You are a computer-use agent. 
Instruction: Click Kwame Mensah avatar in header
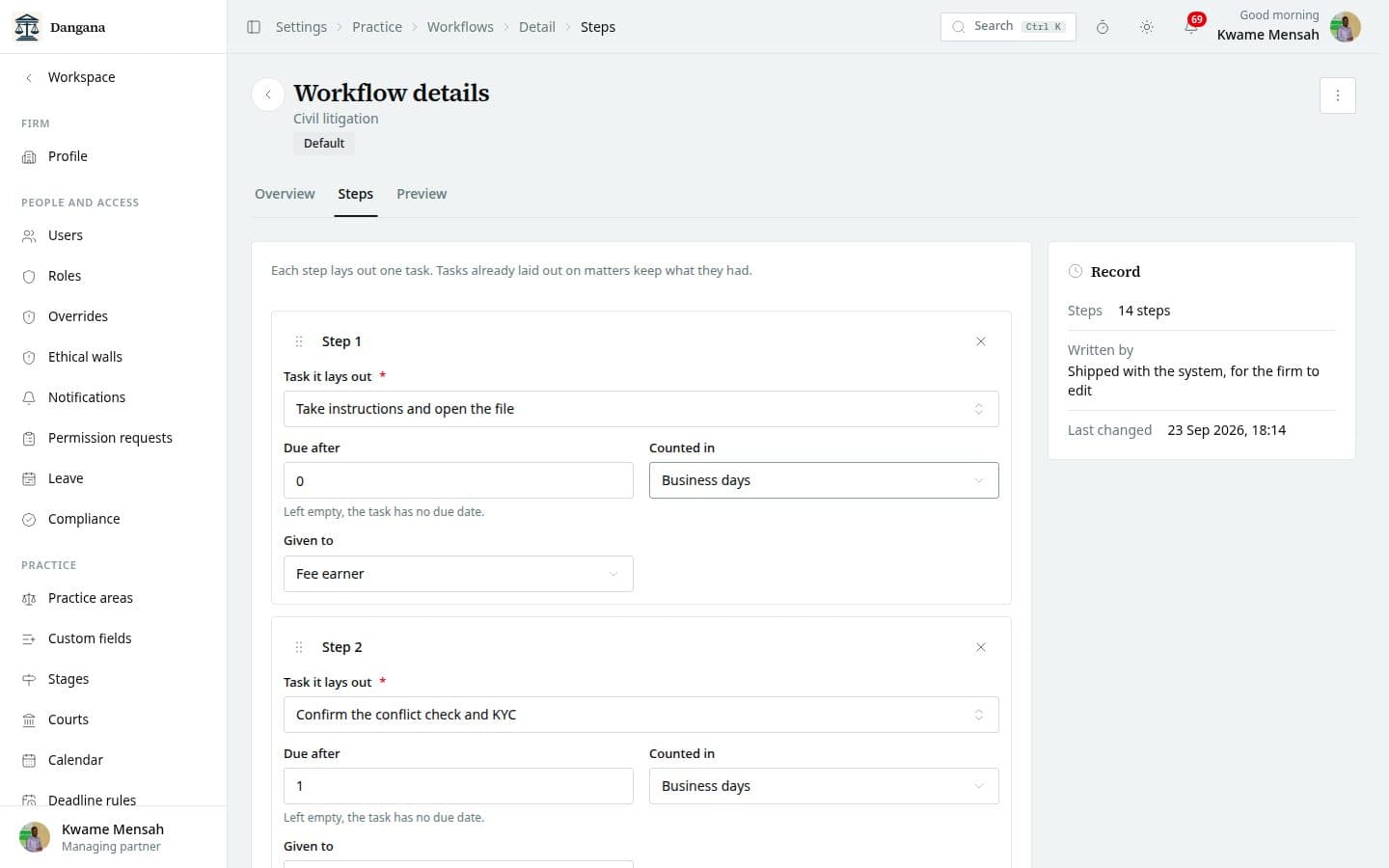1346,27
